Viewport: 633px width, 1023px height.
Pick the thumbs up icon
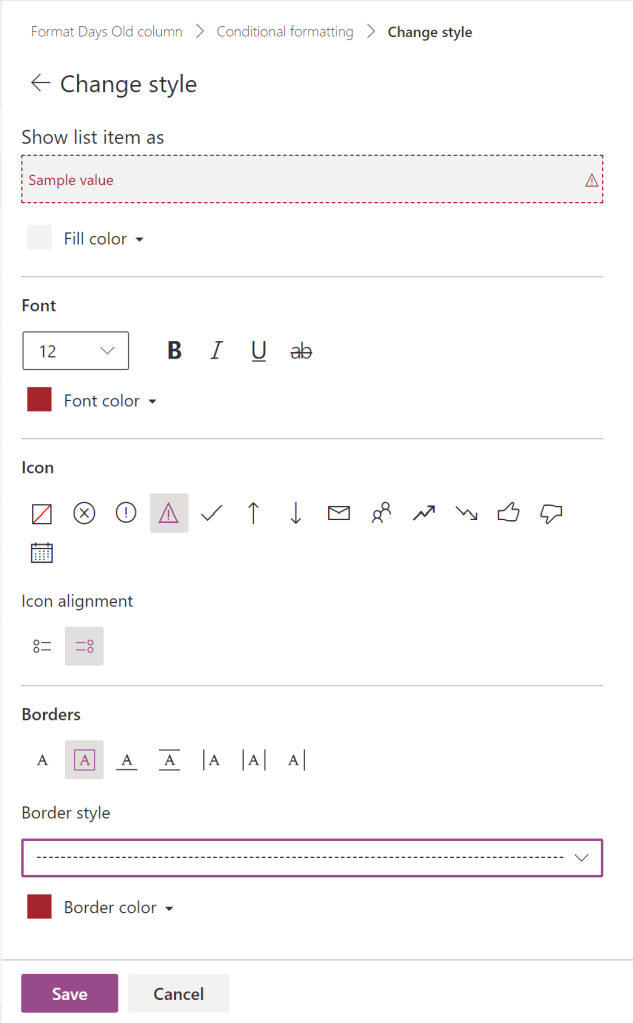(x=509, y=513)
